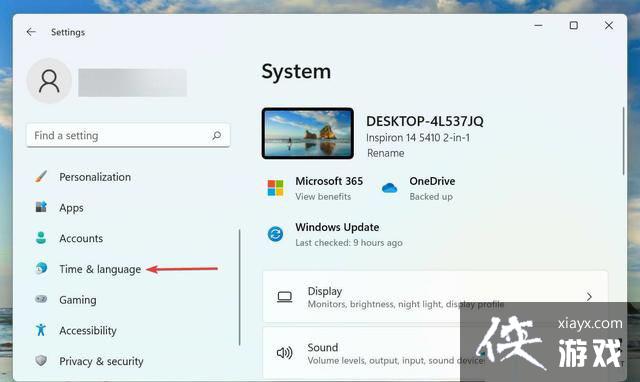Open Accessibility settings

point(88,330)
